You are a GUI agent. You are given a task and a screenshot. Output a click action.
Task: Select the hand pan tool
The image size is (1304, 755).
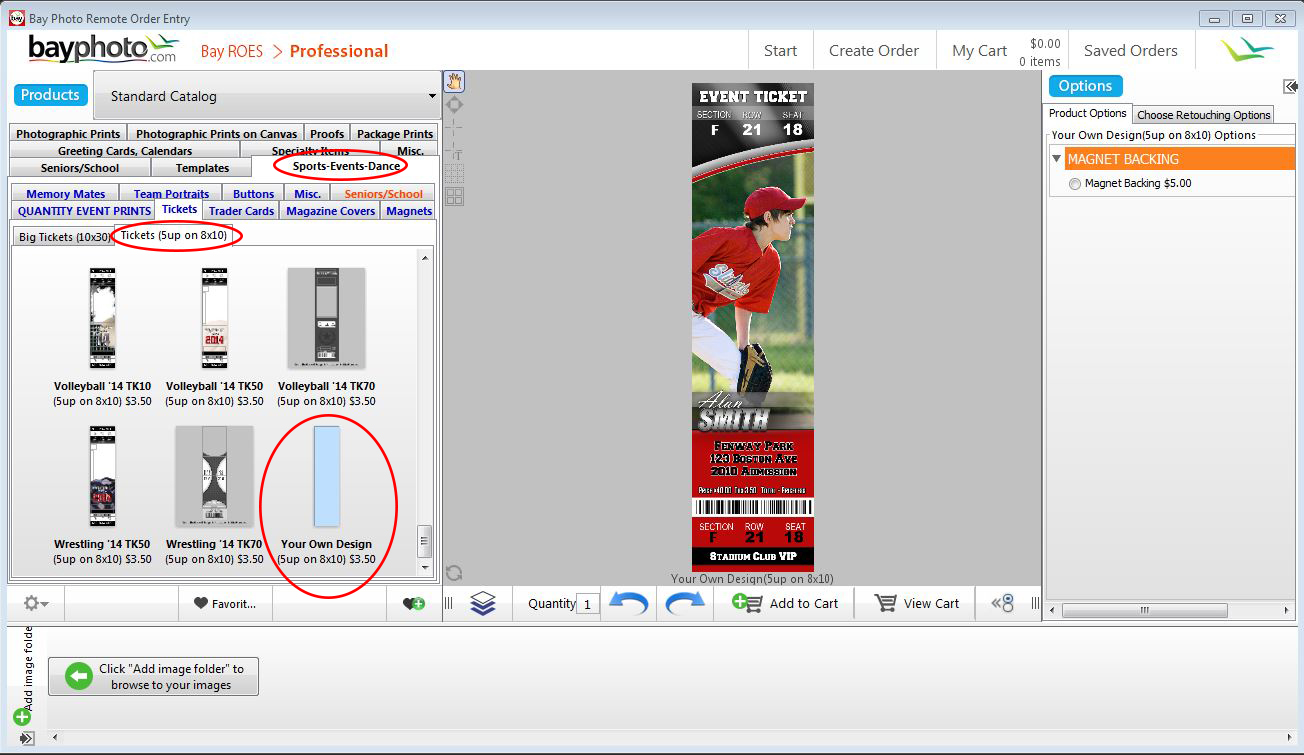pos(454,82)
